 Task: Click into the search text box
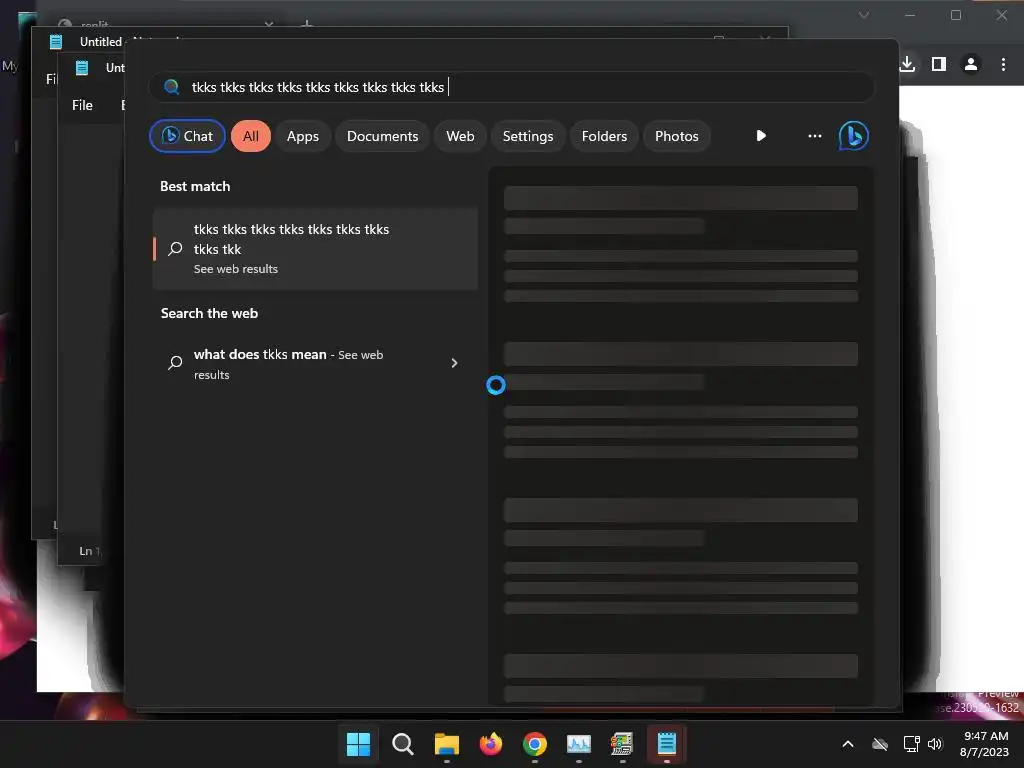[511, 87]
